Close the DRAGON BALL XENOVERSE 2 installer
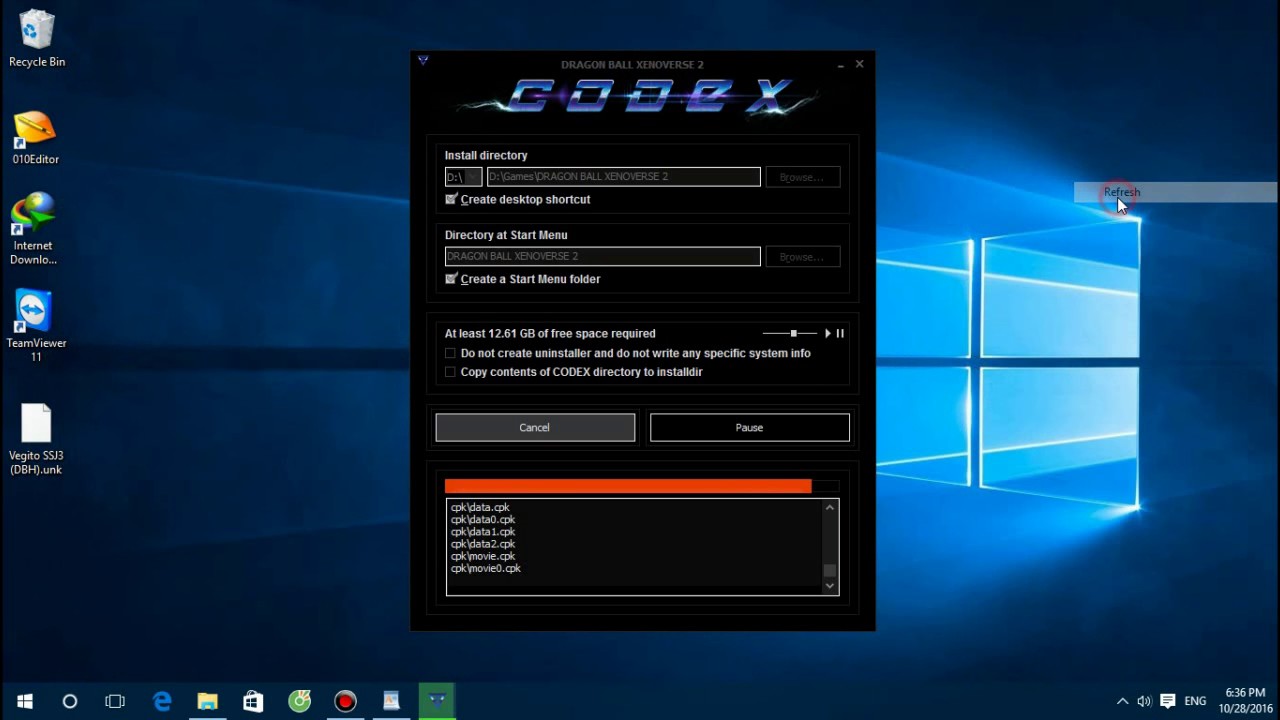Image resolution: width=1280 pixels, height=720 pixels. click(x=859, y=64)
